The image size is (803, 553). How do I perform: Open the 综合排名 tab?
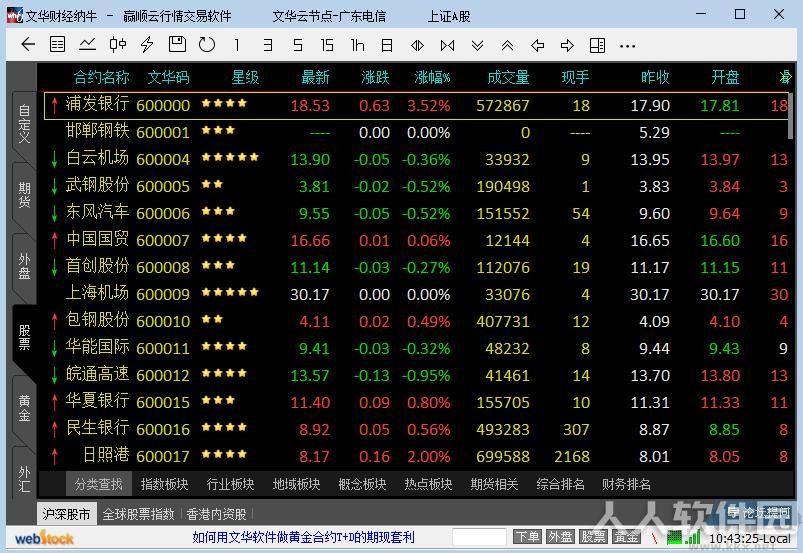point(560,484)
